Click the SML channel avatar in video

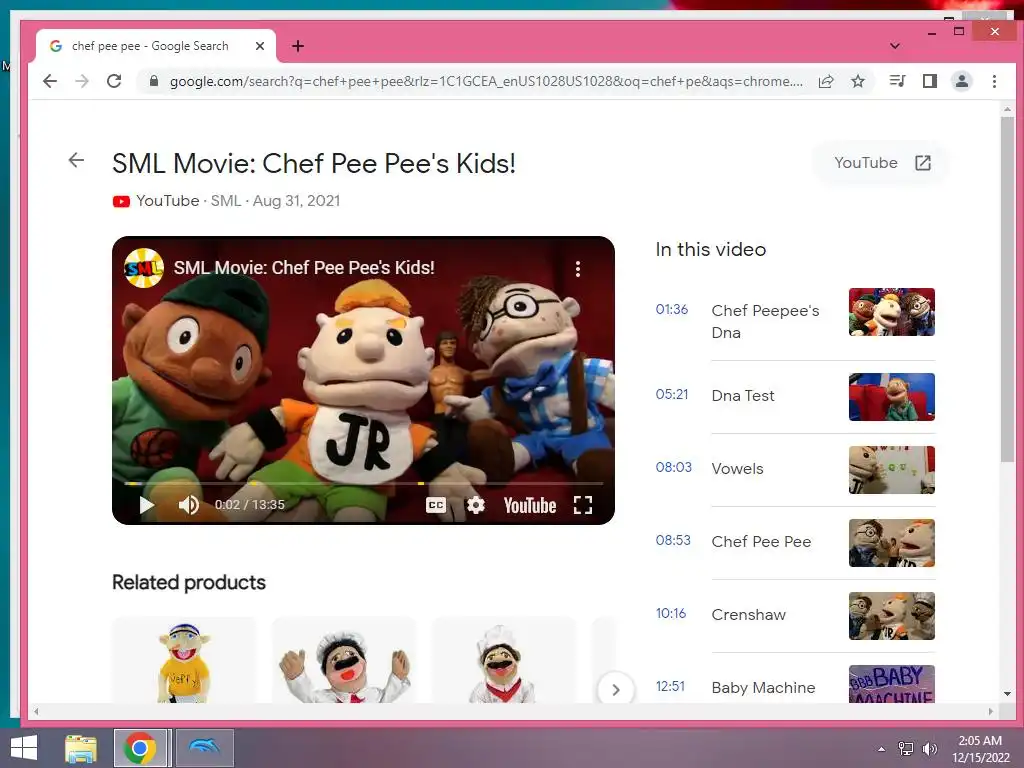(144, 268)
